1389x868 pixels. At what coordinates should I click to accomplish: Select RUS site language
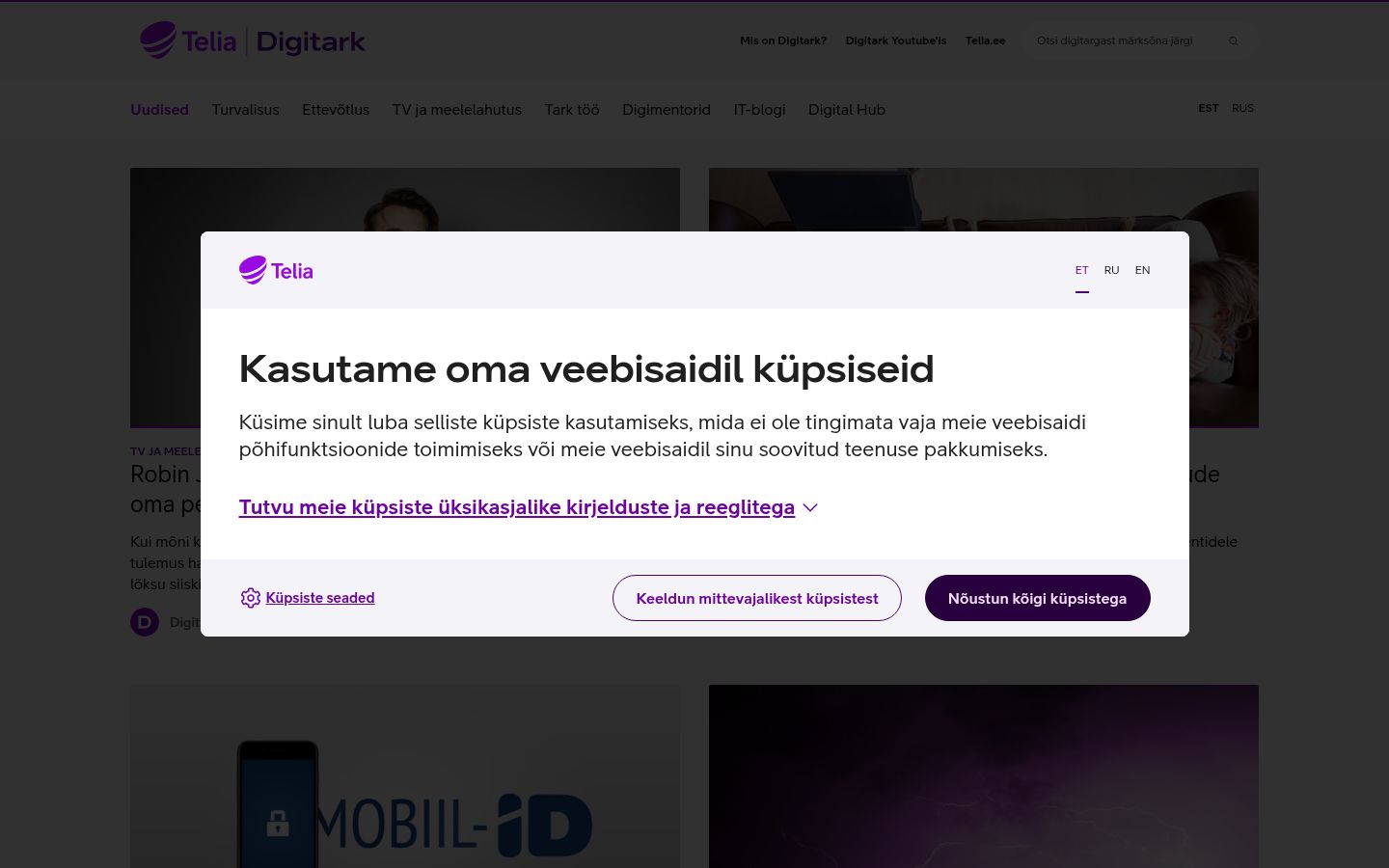coord(1243,108)
